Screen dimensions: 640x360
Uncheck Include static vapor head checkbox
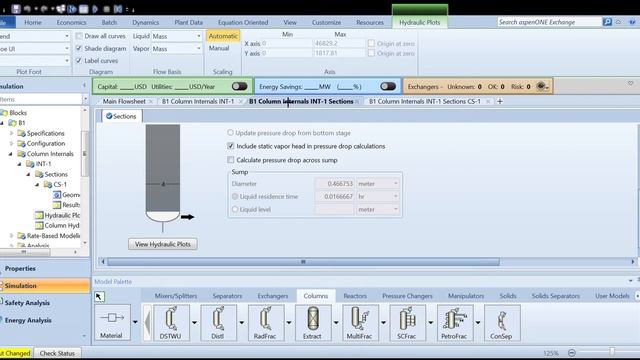pos(231,146)
